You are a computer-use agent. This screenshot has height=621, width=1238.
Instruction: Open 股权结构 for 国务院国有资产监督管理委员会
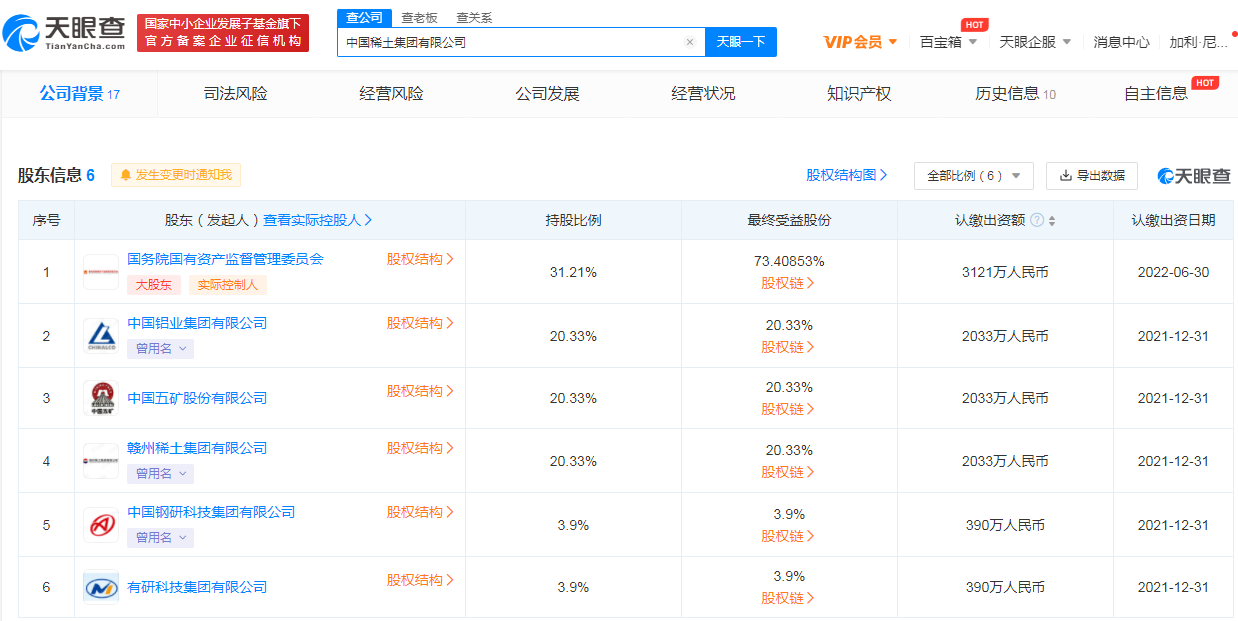pyautogui.click(x=421, y=259)
